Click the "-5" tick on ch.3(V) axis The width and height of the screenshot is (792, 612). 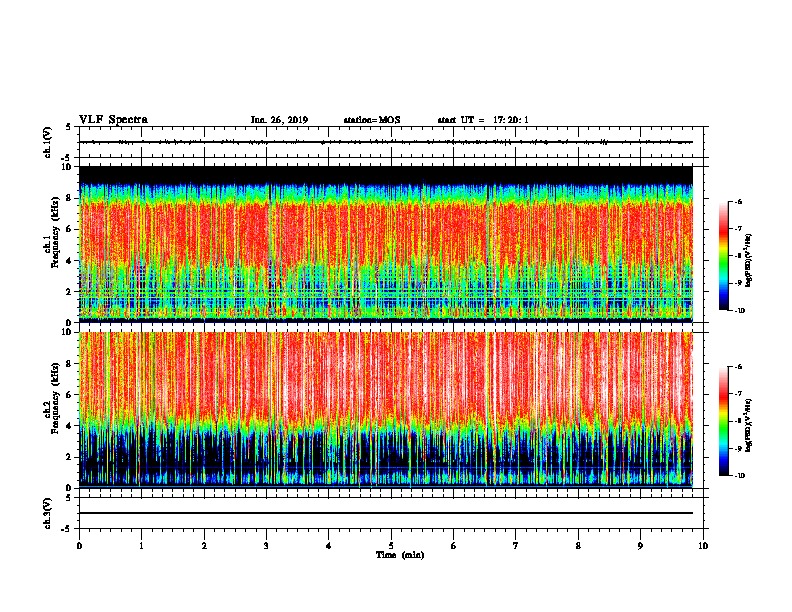67,529
